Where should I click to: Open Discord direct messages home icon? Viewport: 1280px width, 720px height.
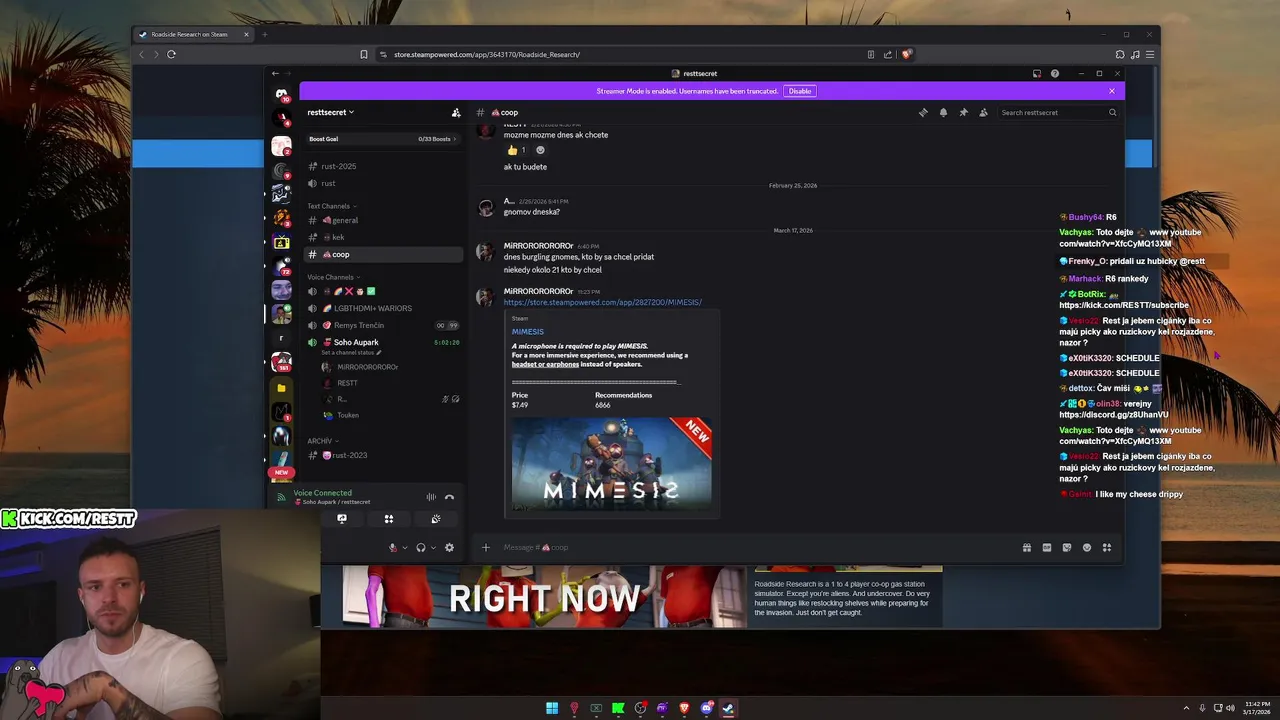pyautogui.click(x=281, y=94)
